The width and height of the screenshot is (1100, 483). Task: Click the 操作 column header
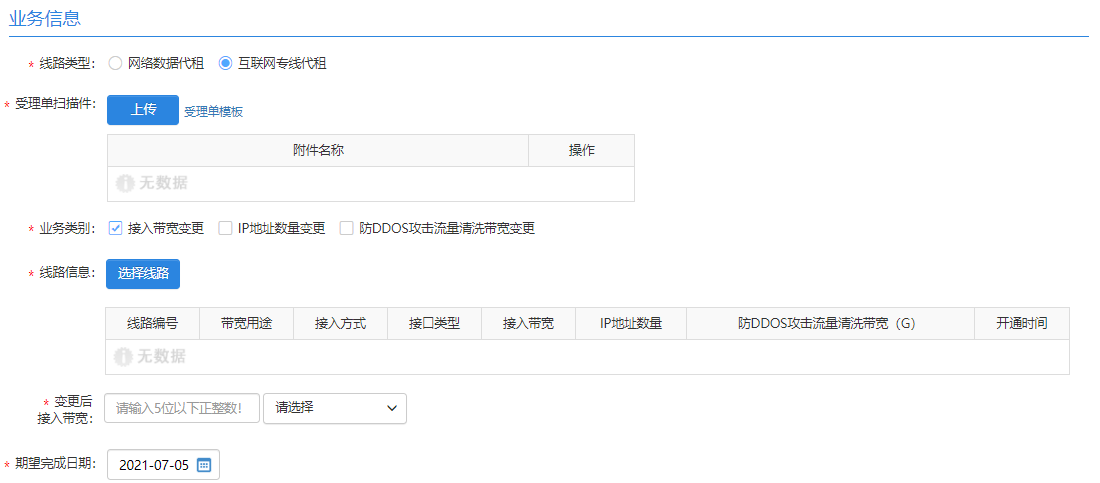[x=582, y=151]
